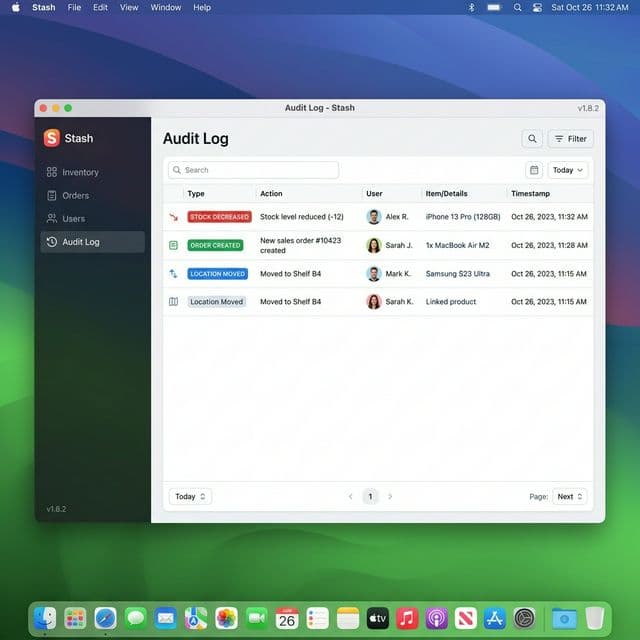Open the Window menu

point(165,7)
